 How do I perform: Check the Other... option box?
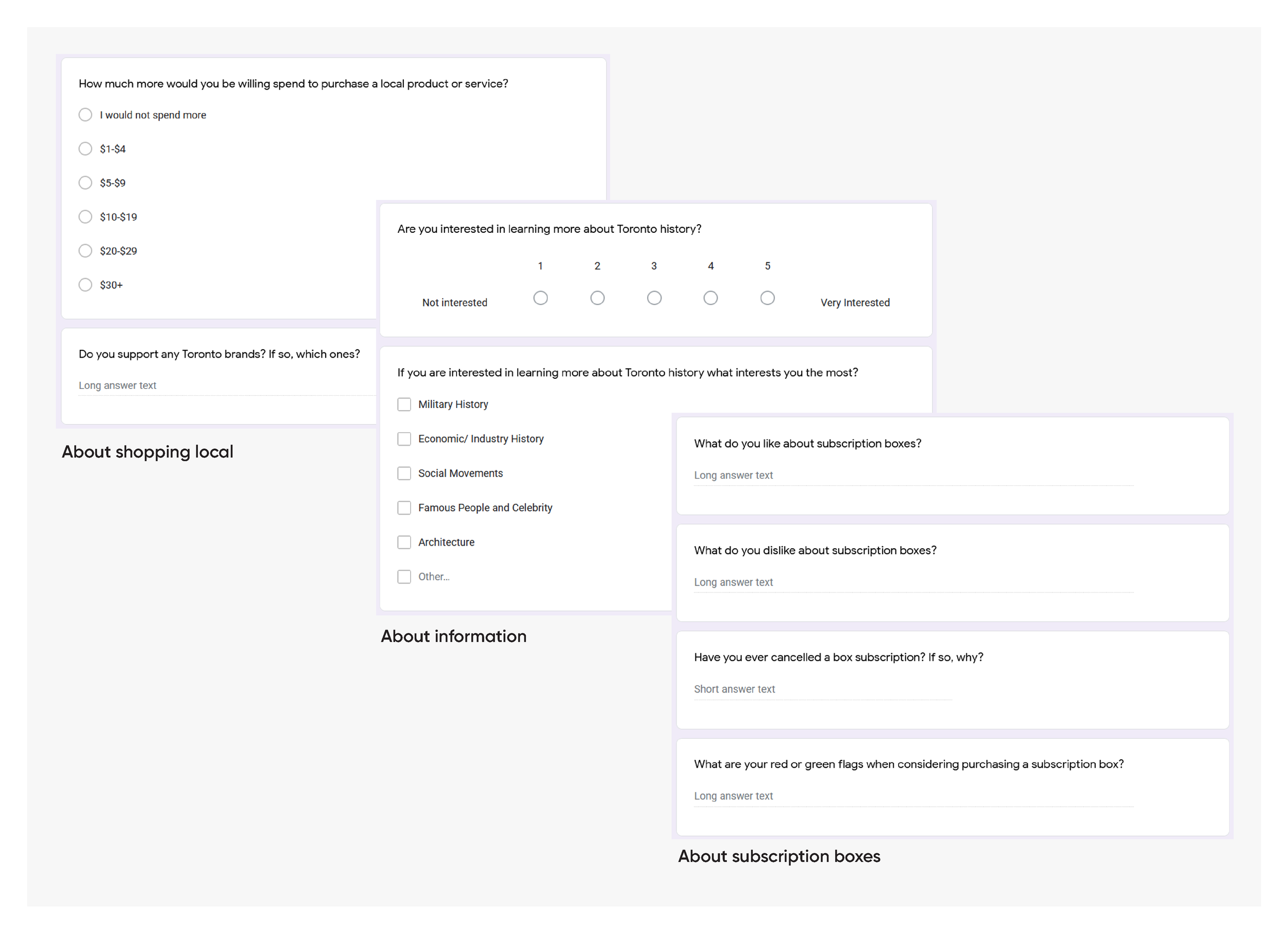404,577
